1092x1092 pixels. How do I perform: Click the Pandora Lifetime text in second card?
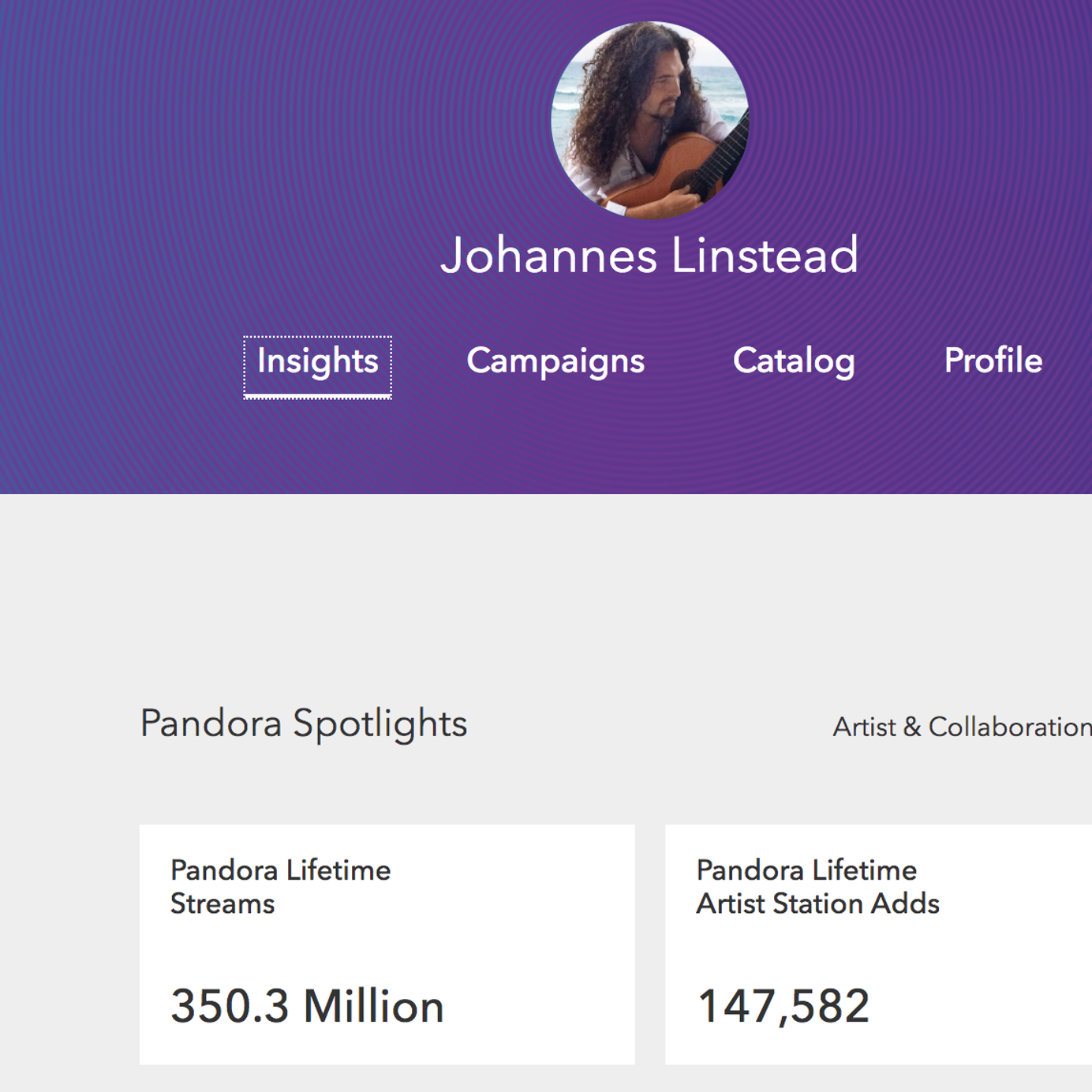pos(806,871)
